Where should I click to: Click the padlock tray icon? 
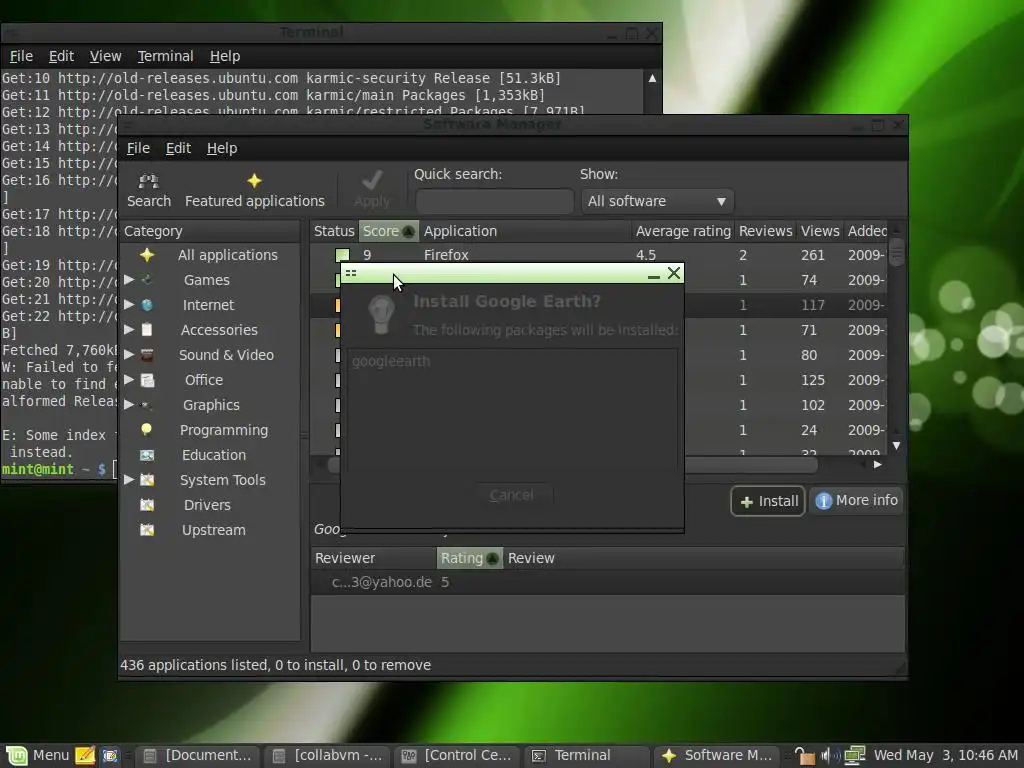point(805,756)
